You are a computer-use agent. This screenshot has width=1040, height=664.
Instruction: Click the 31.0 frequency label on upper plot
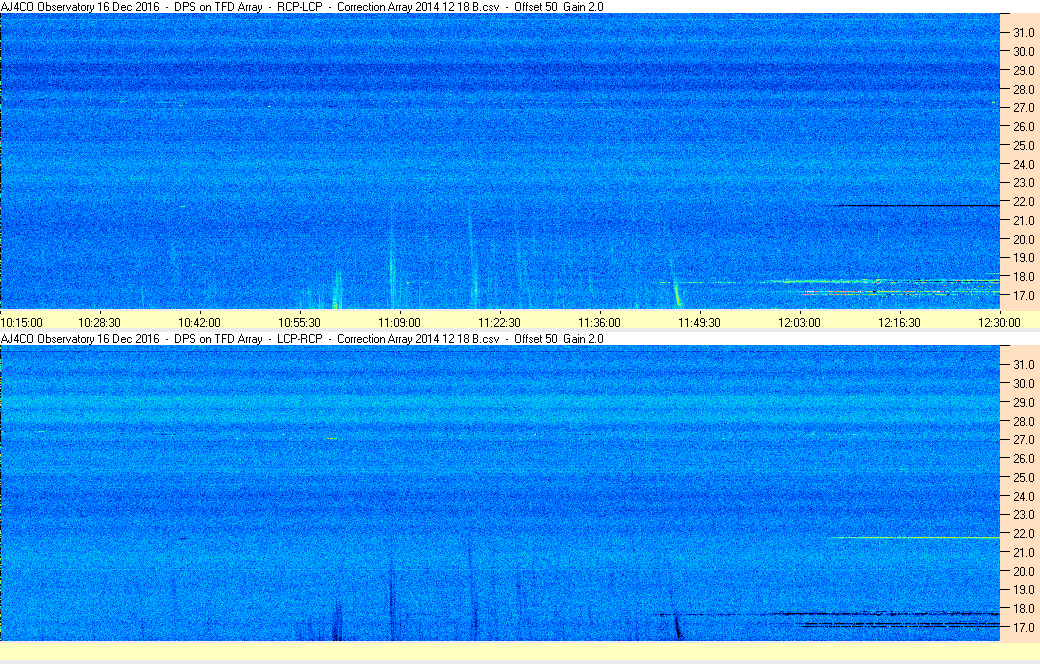pyautogui.click(x=1023, y=33)
